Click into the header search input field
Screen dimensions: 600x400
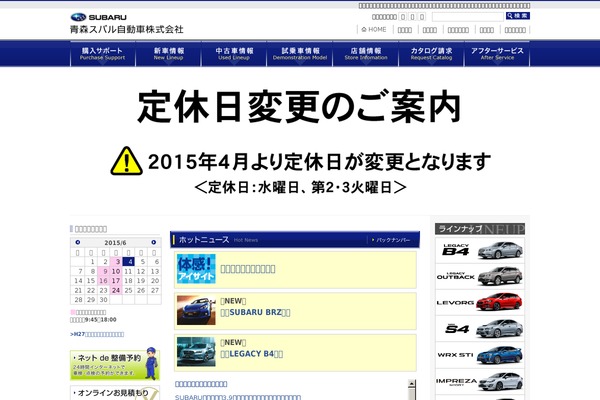click(x=468, y=16)
